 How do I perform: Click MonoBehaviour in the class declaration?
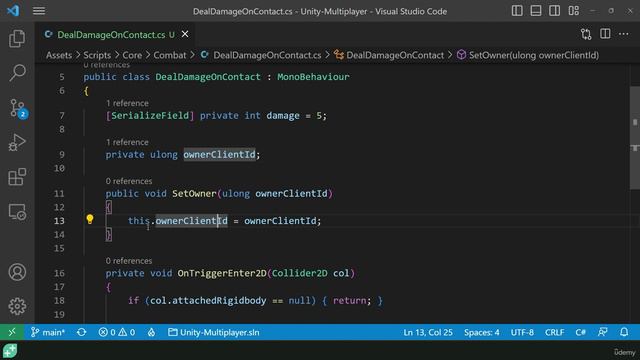coord(313,77)
